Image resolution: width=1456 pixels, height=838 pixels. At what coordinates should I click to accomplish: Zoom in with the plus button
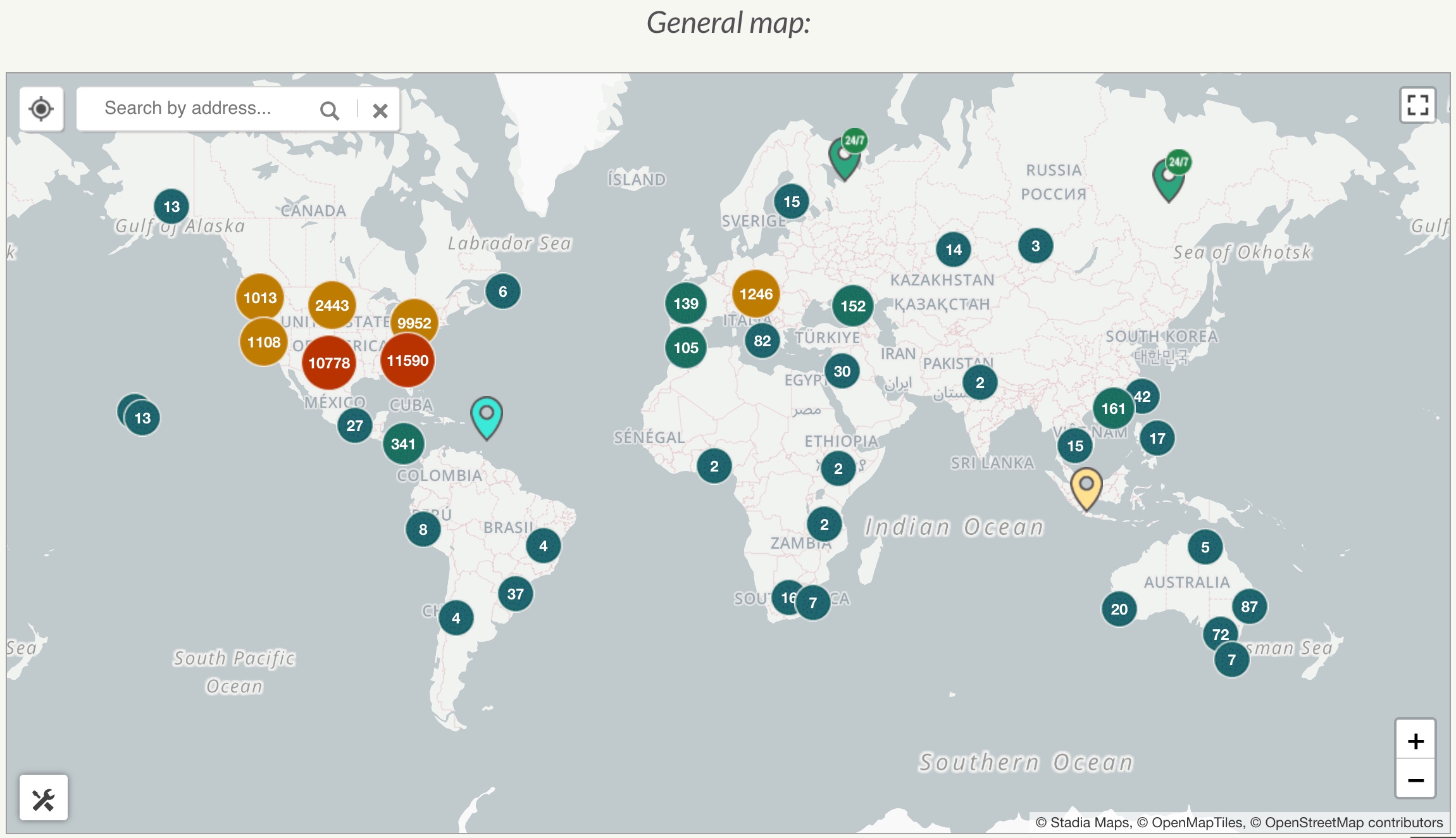click(x=1416, y=741)
